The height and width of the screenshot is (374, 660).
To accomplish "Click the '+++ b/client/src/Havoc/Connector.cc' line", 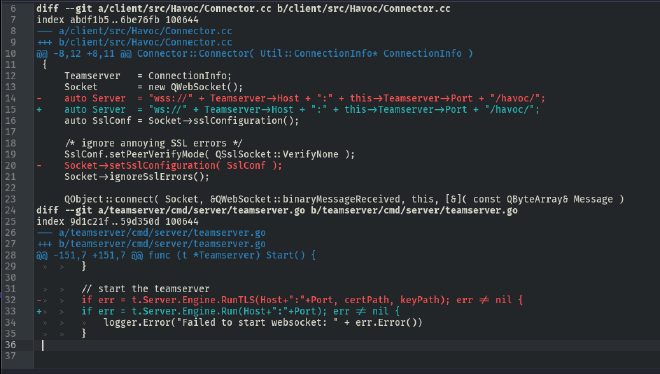I will [134, 42].
